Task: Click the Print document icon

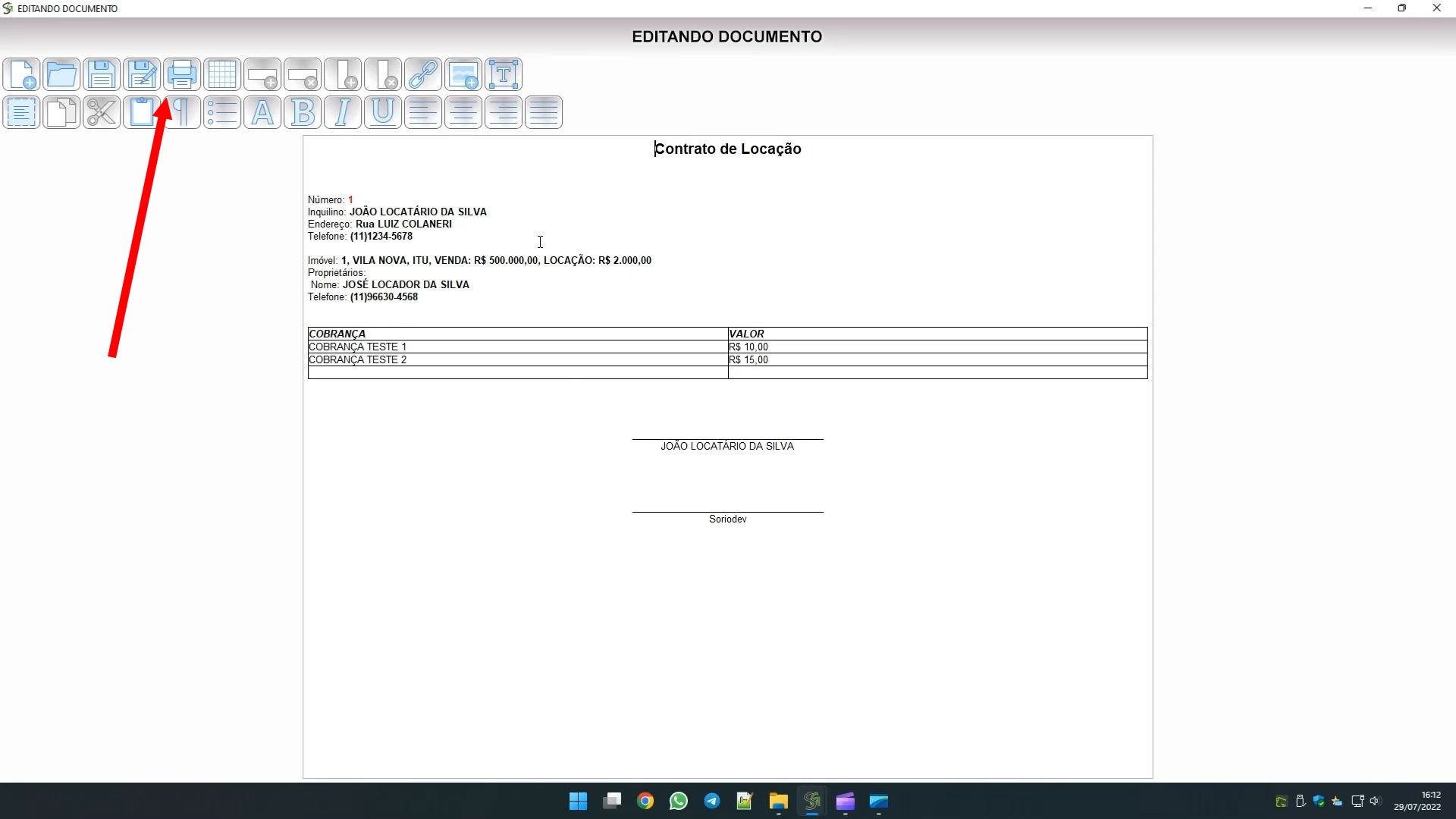Action: 182,74
